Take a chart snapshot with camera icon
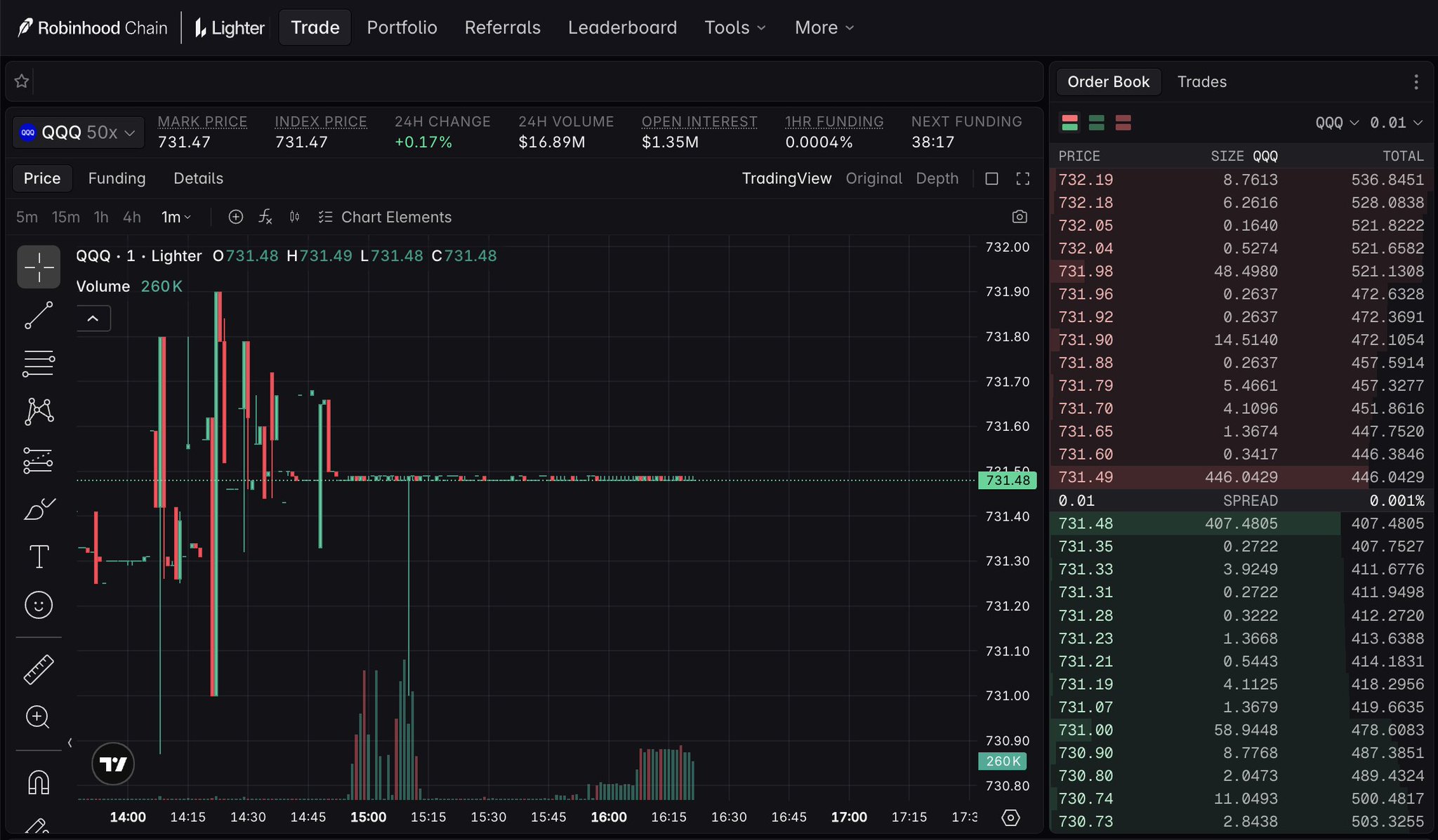The image size is (1438, 840). pyautogui.click(x=1020, y=217)
